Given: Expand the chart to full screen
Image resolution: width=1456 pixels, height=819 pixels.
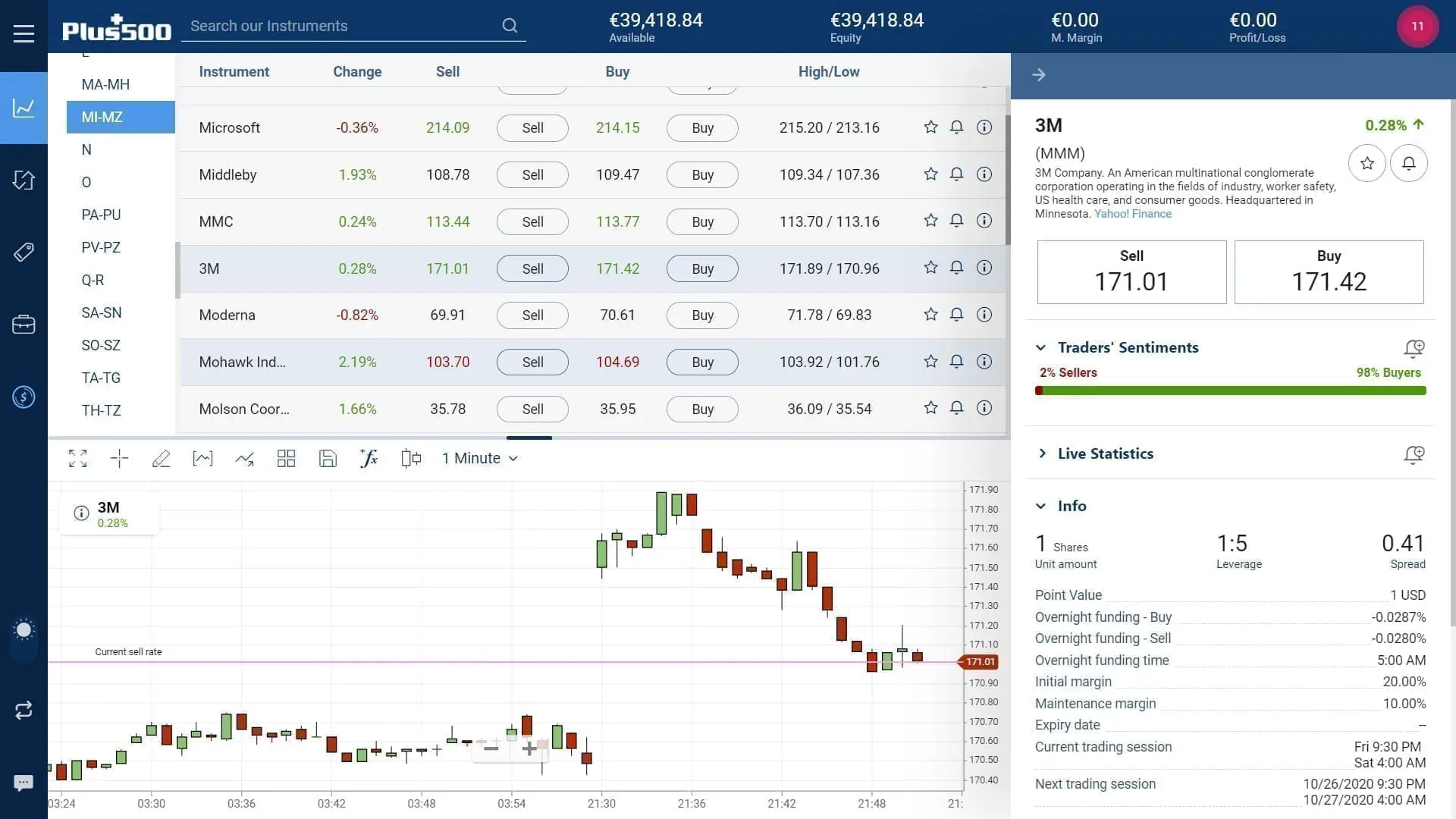Looking at the screenshot, I should coord(77,458).
